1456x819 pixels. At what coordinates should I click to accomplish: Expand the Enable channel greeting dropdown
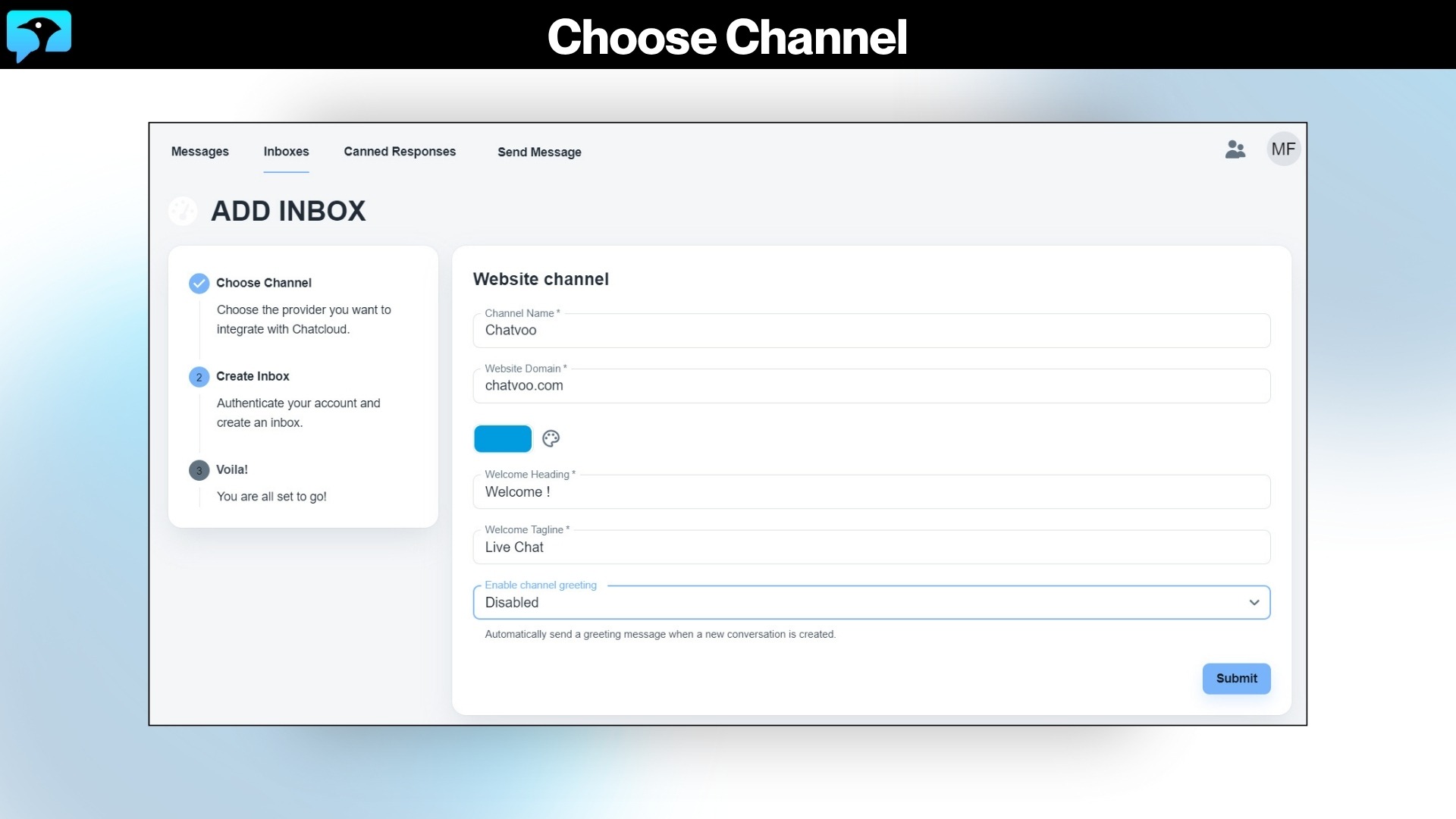click(x=871, y=602)
